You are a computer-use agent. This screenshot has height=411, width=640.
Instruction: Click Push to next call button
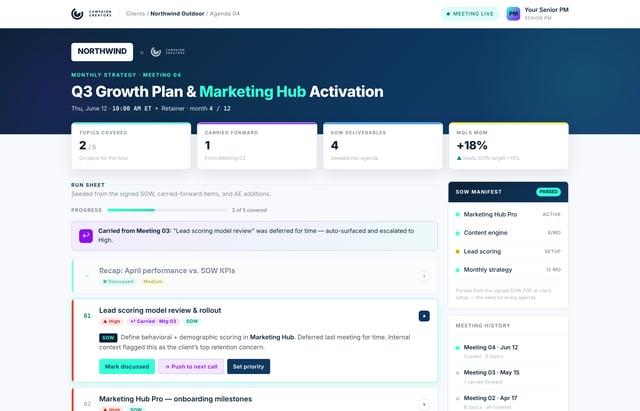pyautogui.click(x=191, y=367)
